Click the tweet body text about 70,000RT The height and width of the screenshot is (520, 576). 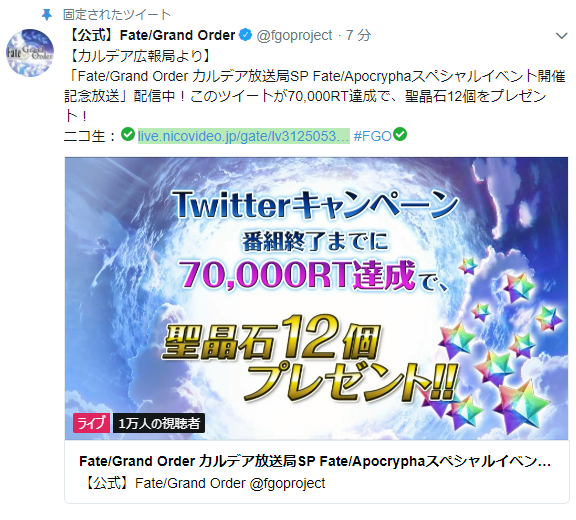coord(315,96)
